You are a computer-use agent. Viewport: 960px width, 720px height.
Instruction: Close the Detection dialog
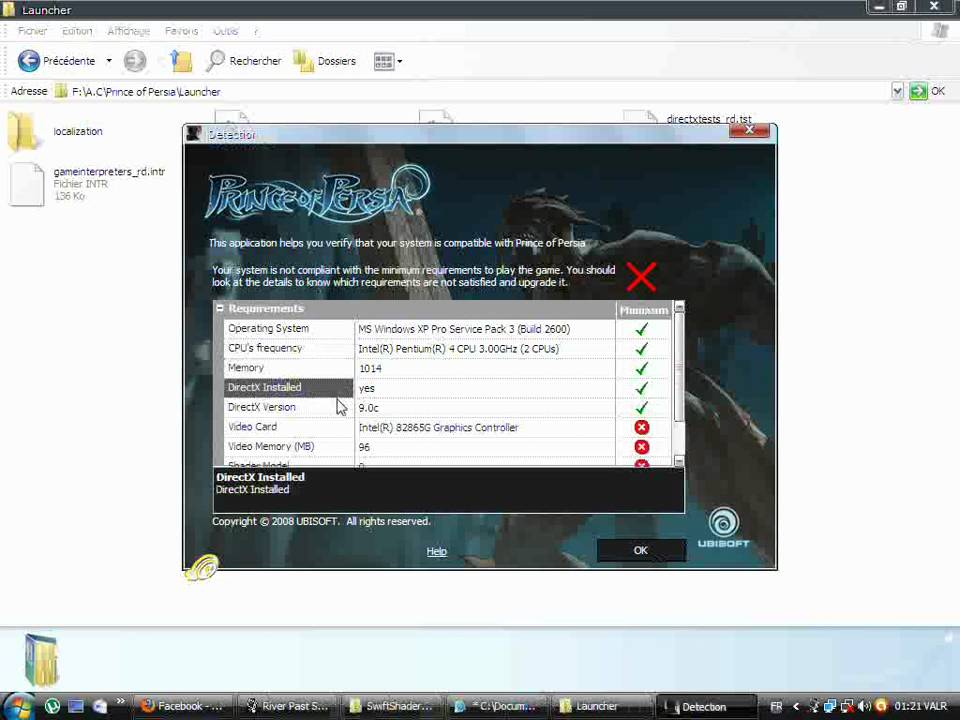(x=749, y=130)
